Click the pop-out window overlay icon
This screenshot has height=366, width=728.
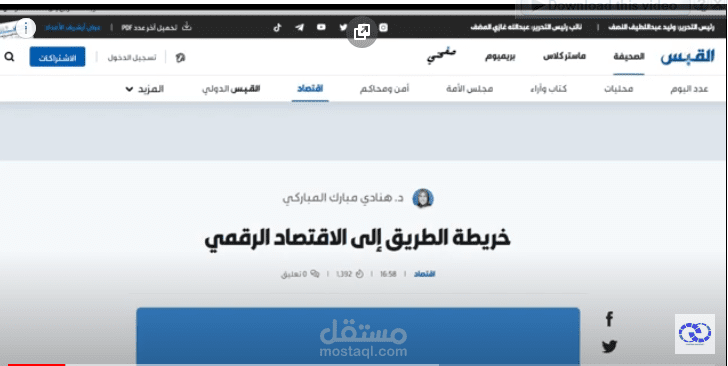pos(362,32)
